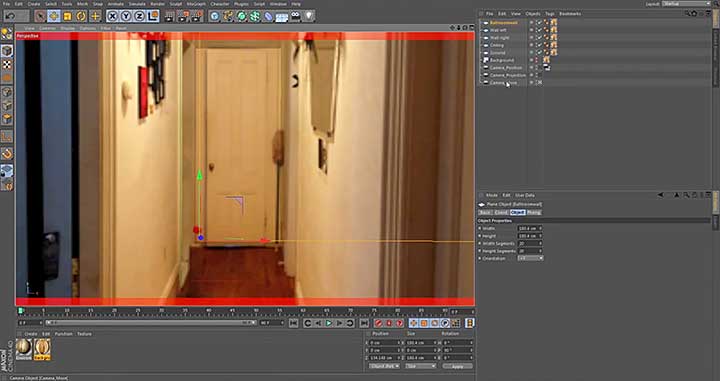The image size is (720, 381).
Task: Toggle the X axis lock
Action: tap(112, 17)
